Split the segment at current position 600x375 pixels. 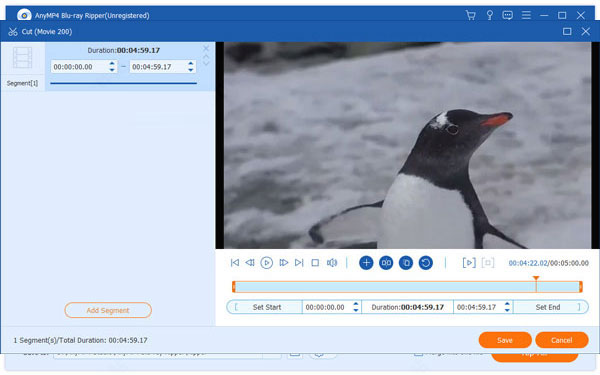click(x=386, y=263)
